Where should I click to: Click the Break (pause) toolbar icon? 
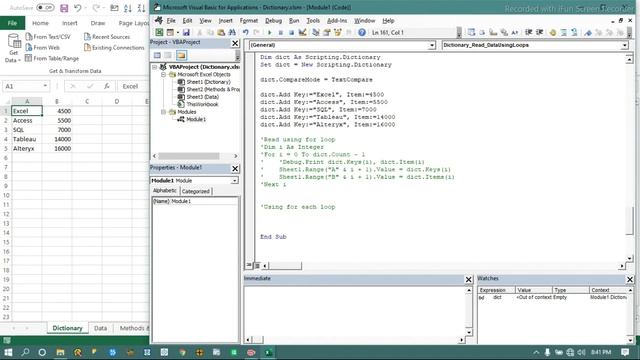pyautogui.click(x=280, y=33)
